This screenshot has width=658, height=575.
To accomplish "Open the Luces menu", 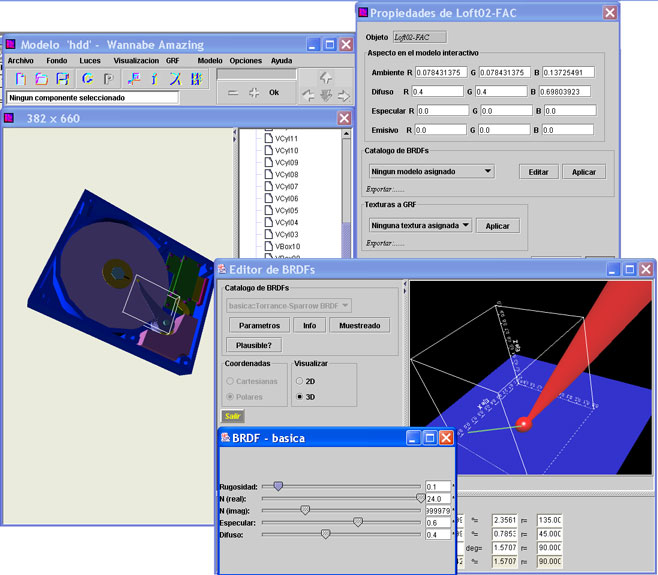I will (90, 60).
